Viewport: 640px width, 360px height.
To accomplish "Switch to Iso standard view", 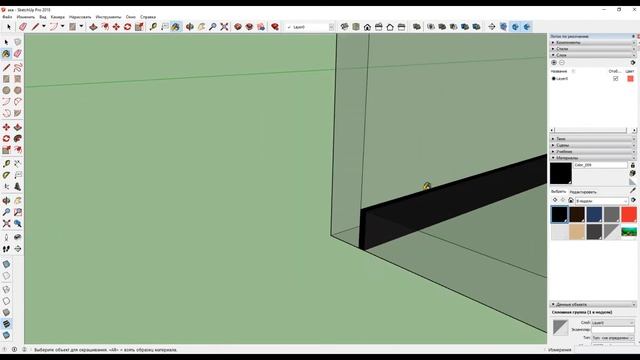I will [344, 27].
